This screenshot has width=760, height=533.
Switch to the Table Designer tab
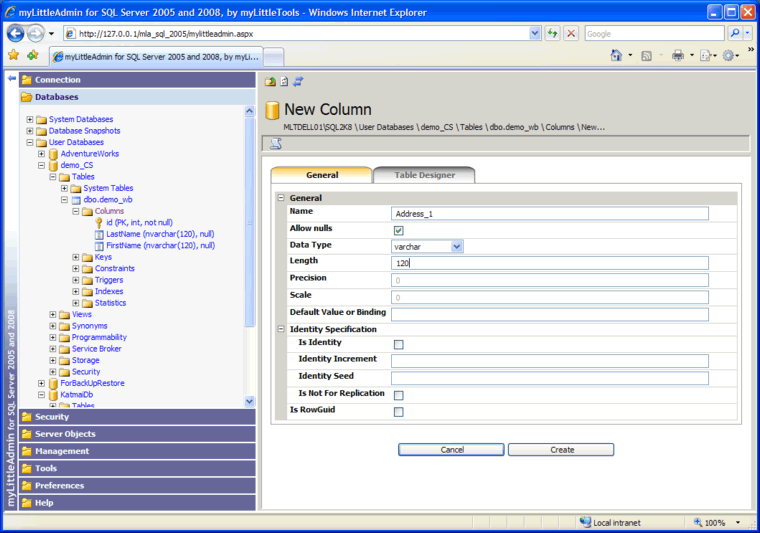click(424, 175)
